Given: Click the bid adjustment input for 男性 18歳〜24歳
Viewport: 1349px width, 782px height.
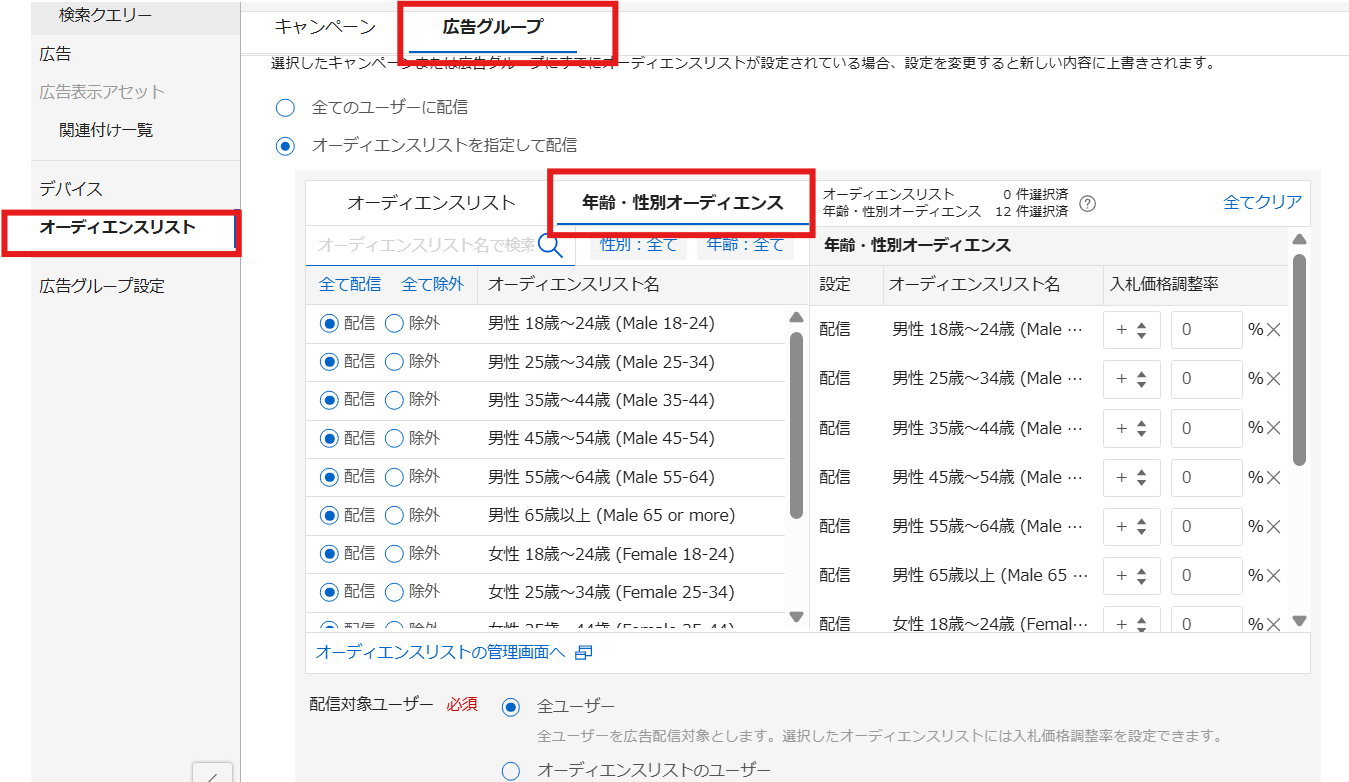Looking at the screenshot, I should click(1206, 329).
